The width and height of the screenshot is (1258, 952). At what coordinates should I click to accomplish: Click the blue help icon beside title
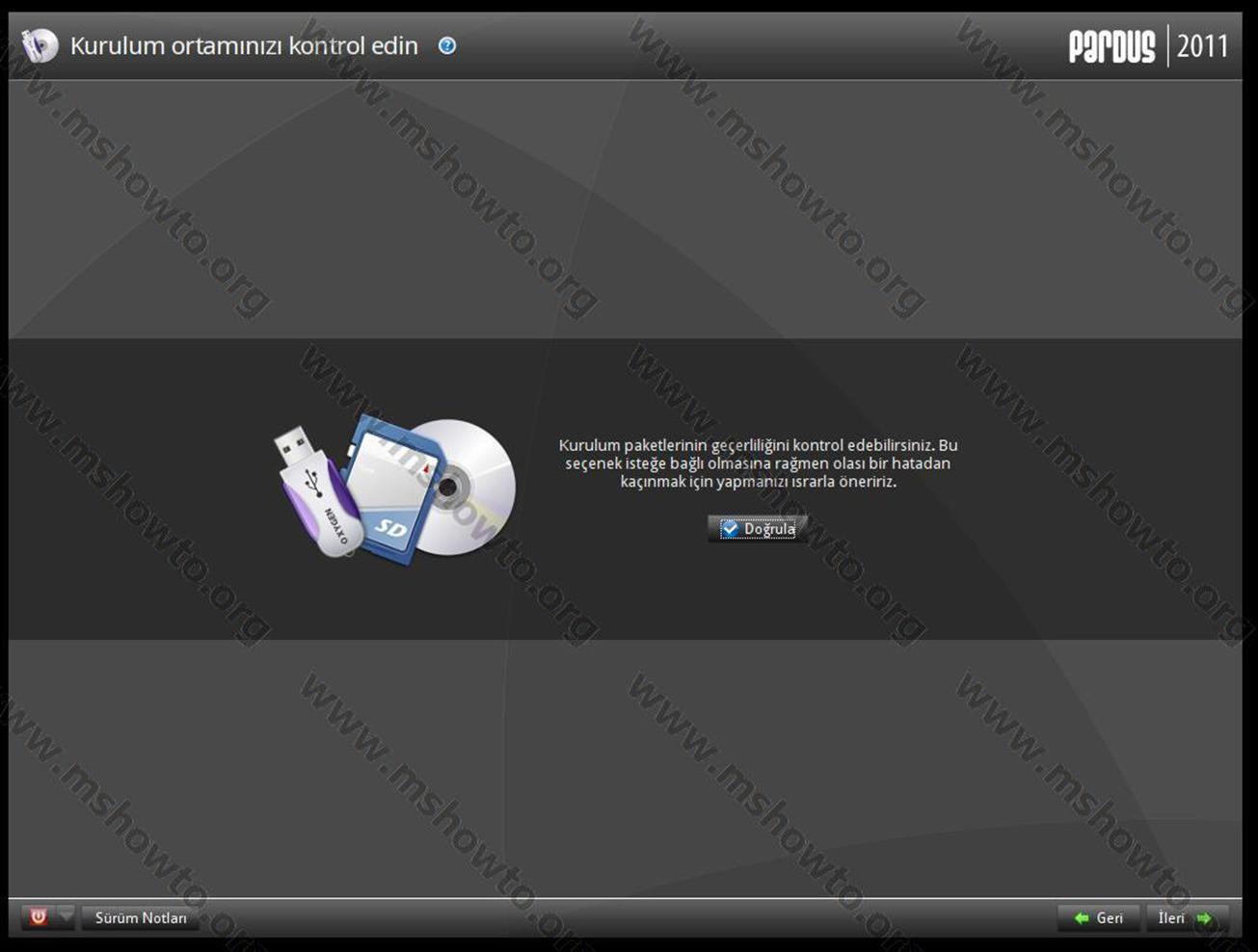[447, 45]
